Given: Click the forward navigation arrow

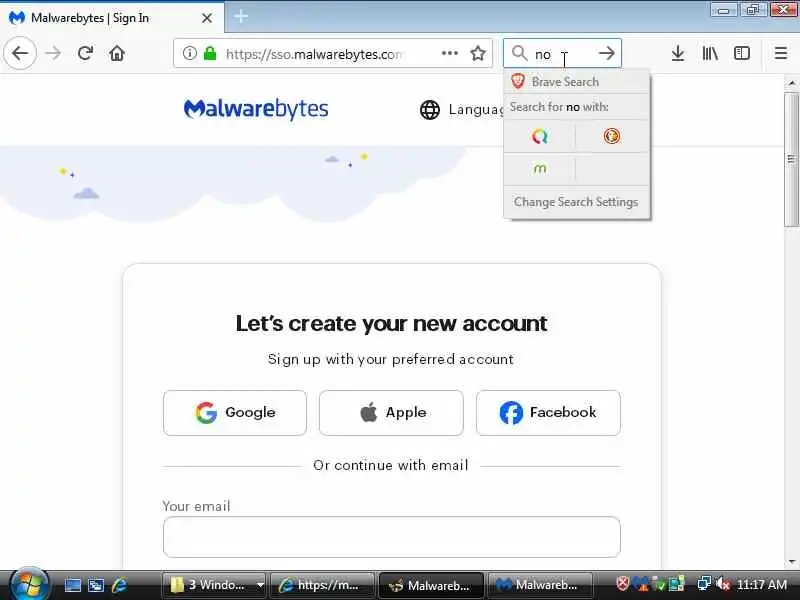Looking at the screenshot, I should 53,53.
